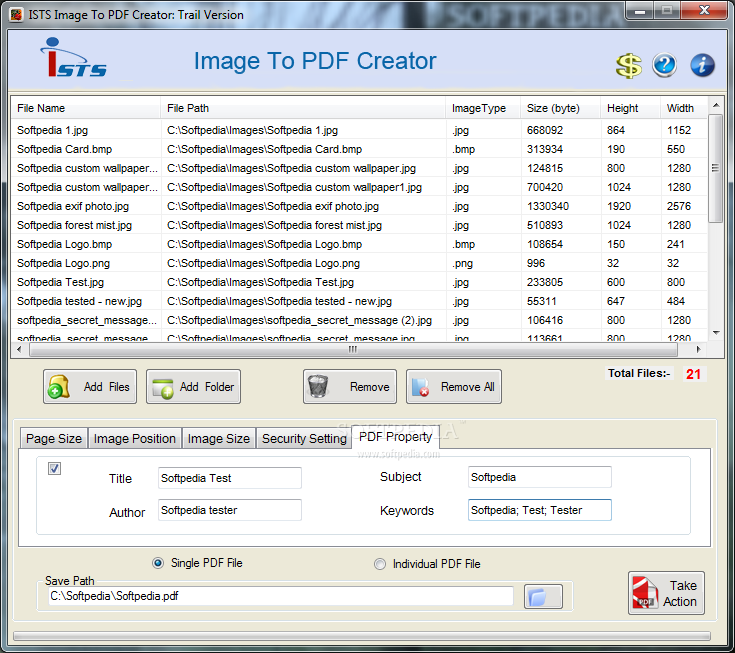Toggle the PDF property enable checkbox
Screen dimensions: 735x653
[x=54, y=468]
